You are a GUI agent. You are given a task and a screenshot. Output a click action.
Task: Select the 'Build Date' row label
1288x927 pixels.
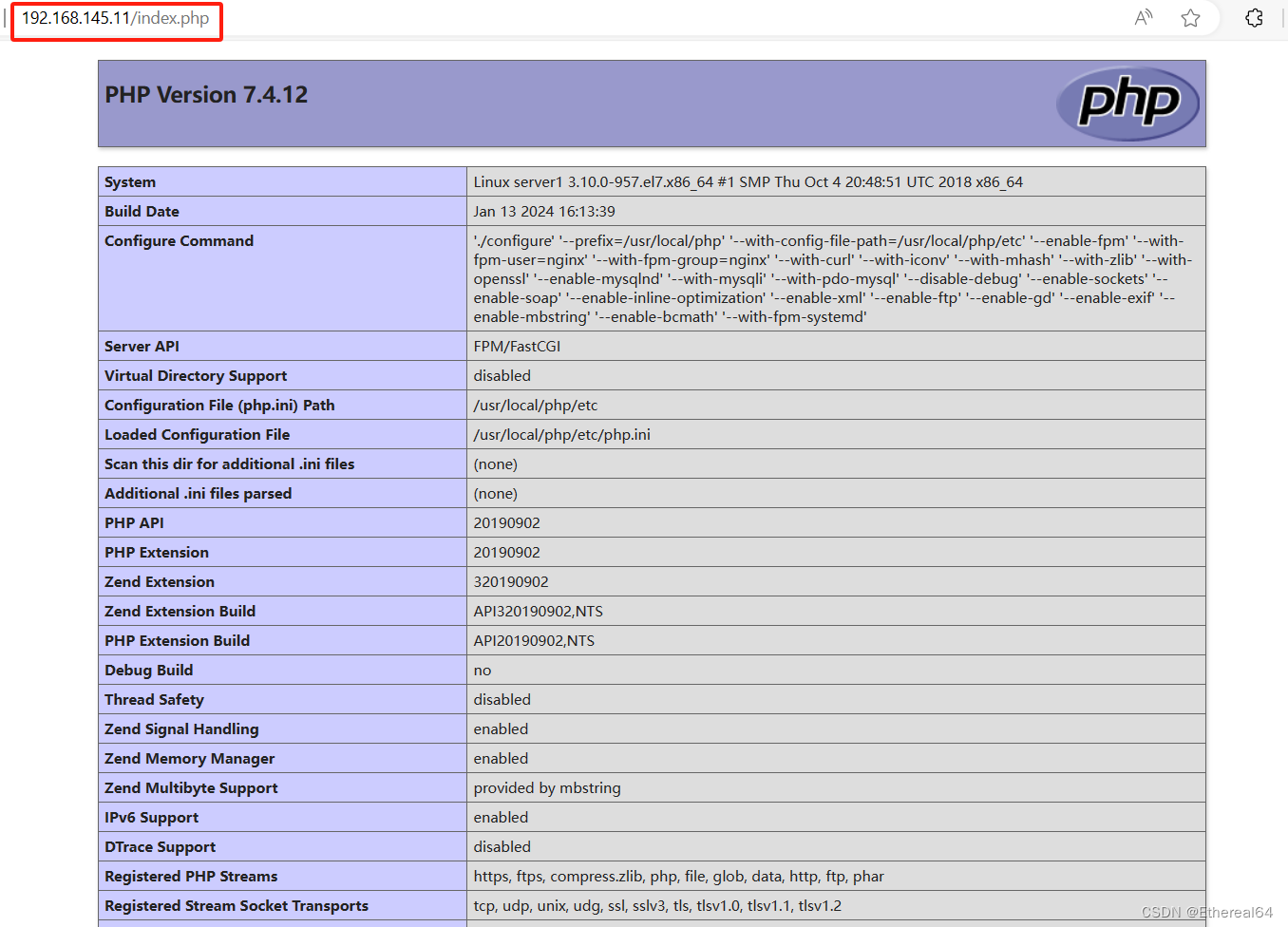pos(142,212)
